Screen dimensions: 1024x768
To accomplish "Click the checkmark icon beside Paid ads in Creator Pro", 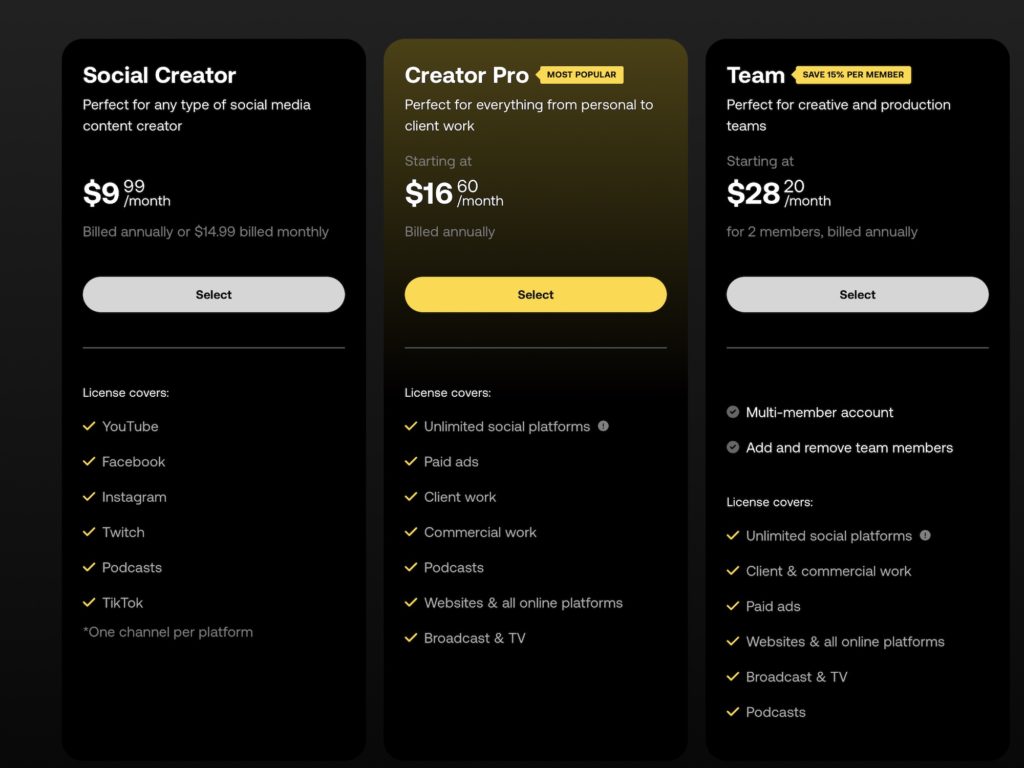I will coord(411,462).
